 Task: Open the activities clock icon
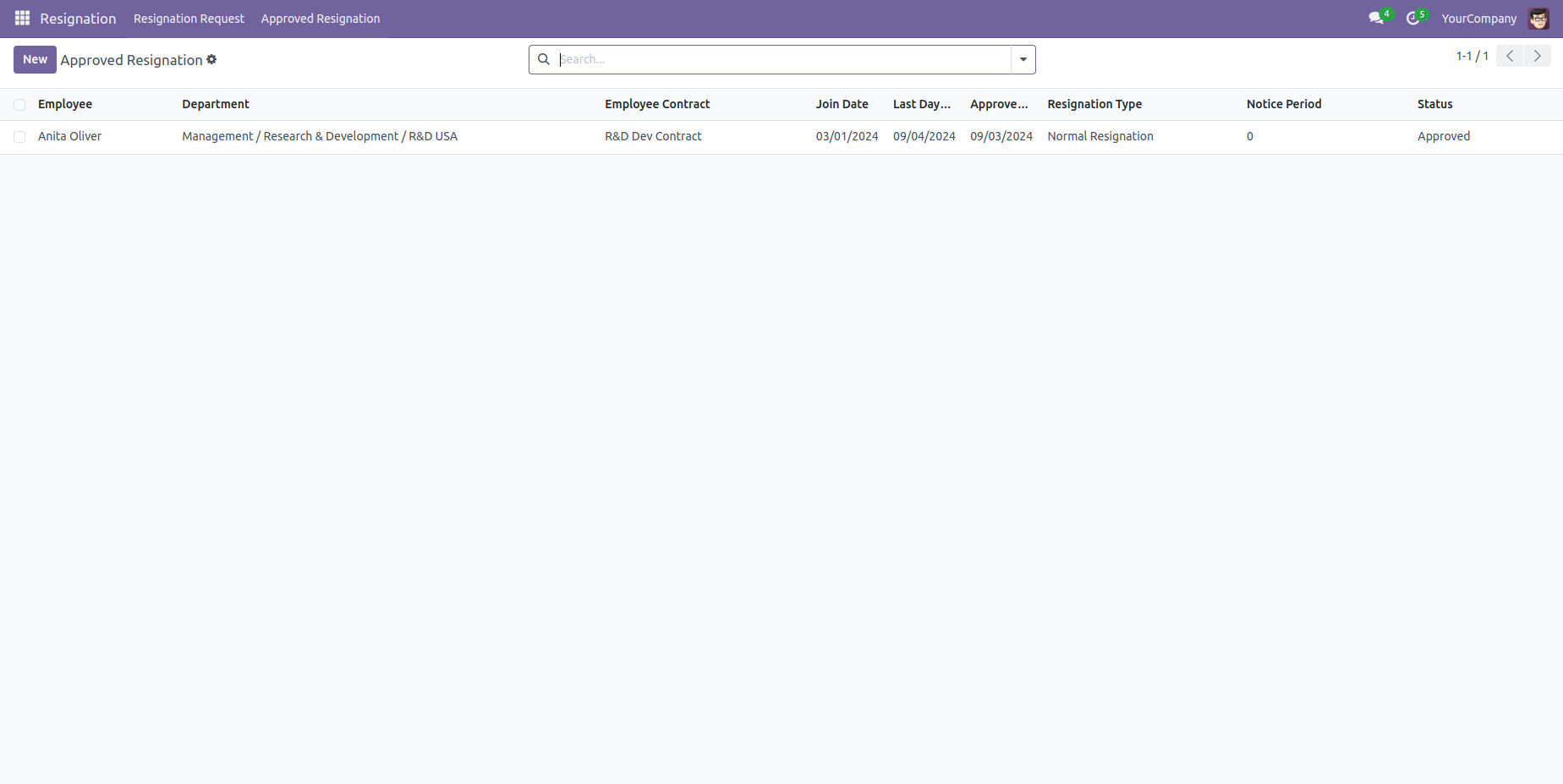coord(1412,19)
